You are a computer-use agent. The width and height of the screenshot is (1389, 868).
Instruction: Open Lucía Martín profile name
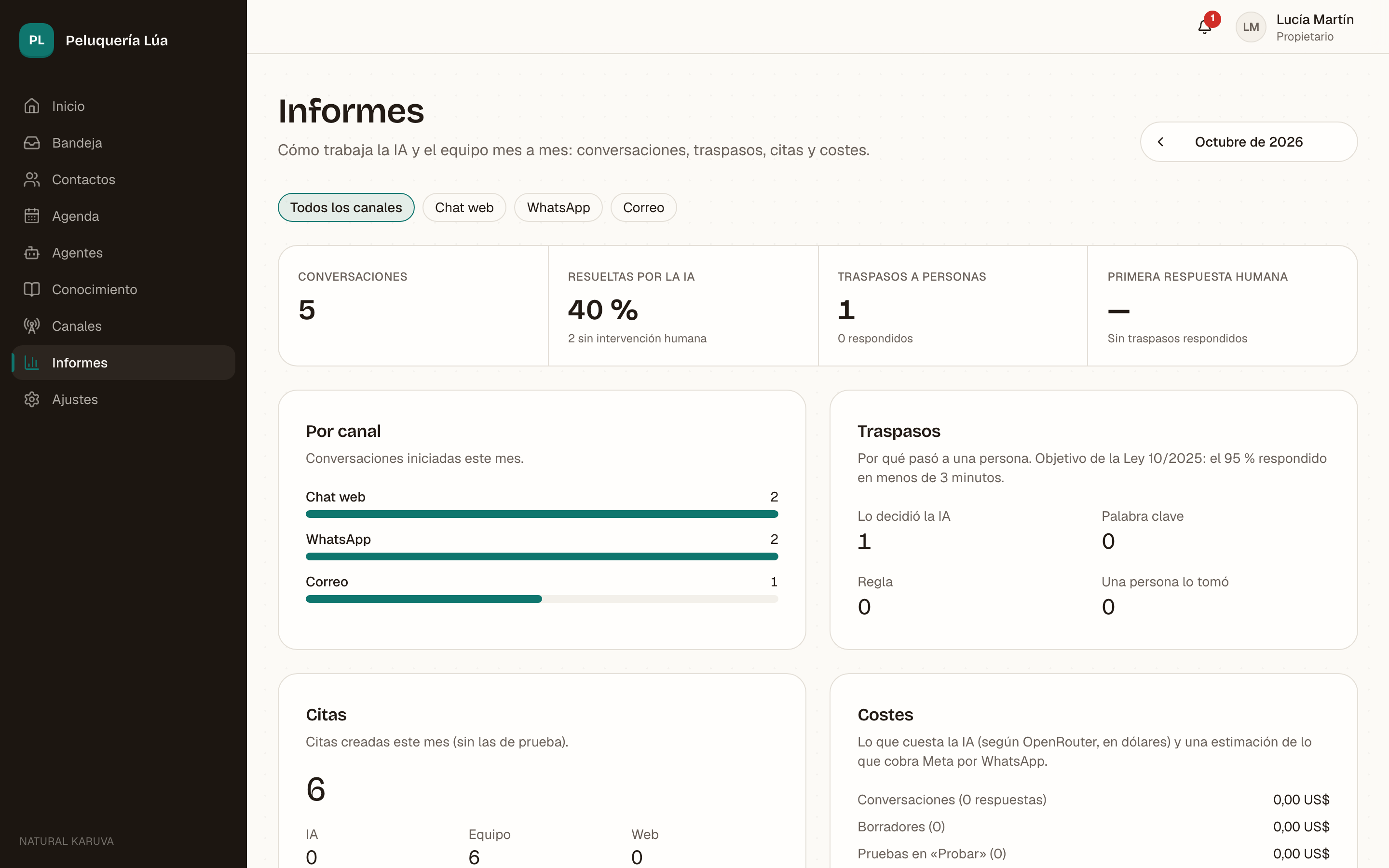point(1315,19)
